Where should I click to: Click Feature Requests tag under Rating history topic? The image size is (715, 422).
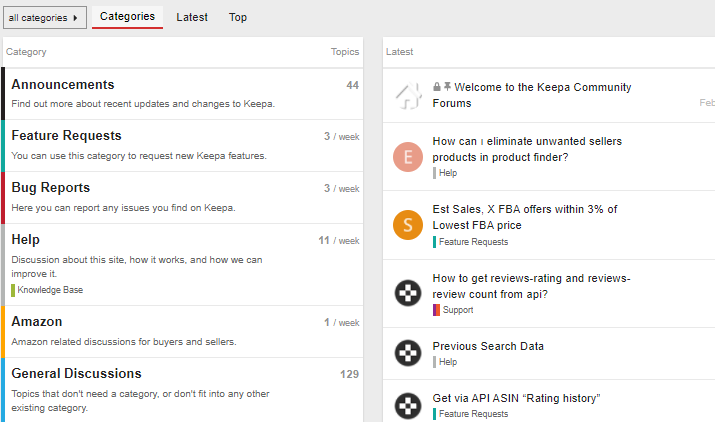point(471,414)
